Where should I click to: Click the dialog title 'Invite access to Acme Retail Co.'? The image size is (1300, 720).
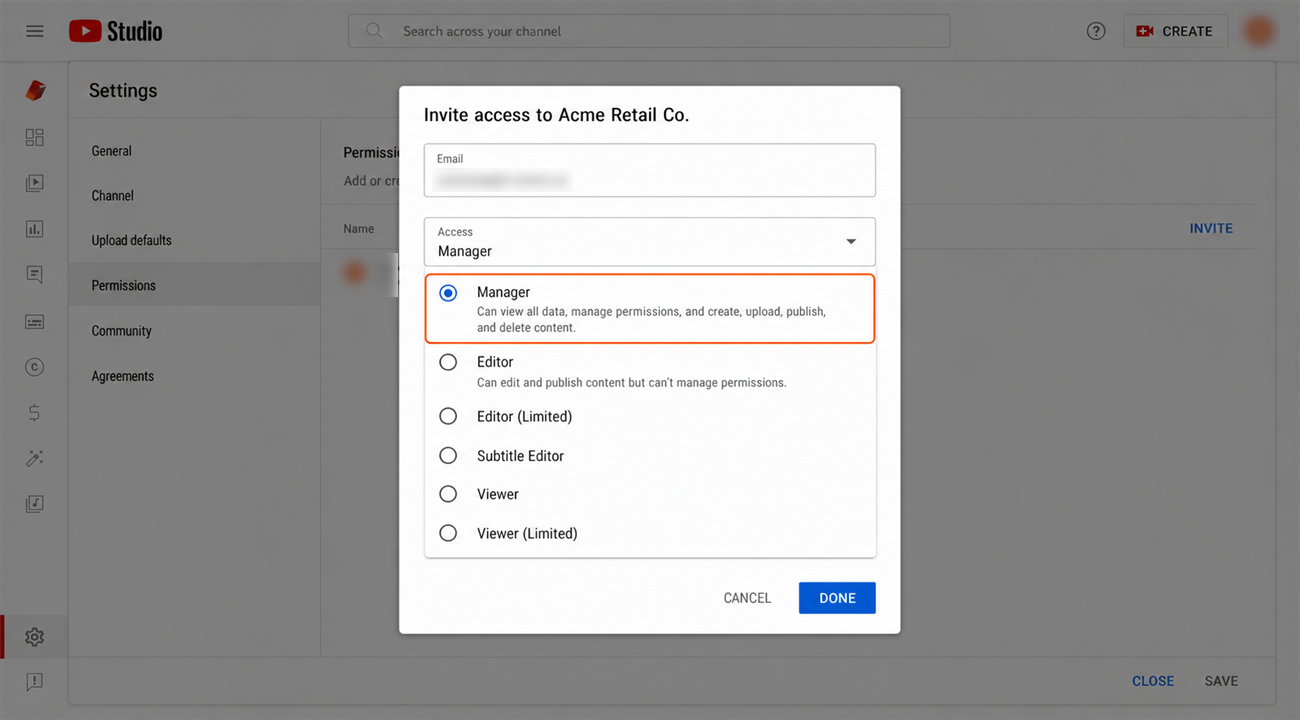[x=556, y=115]
